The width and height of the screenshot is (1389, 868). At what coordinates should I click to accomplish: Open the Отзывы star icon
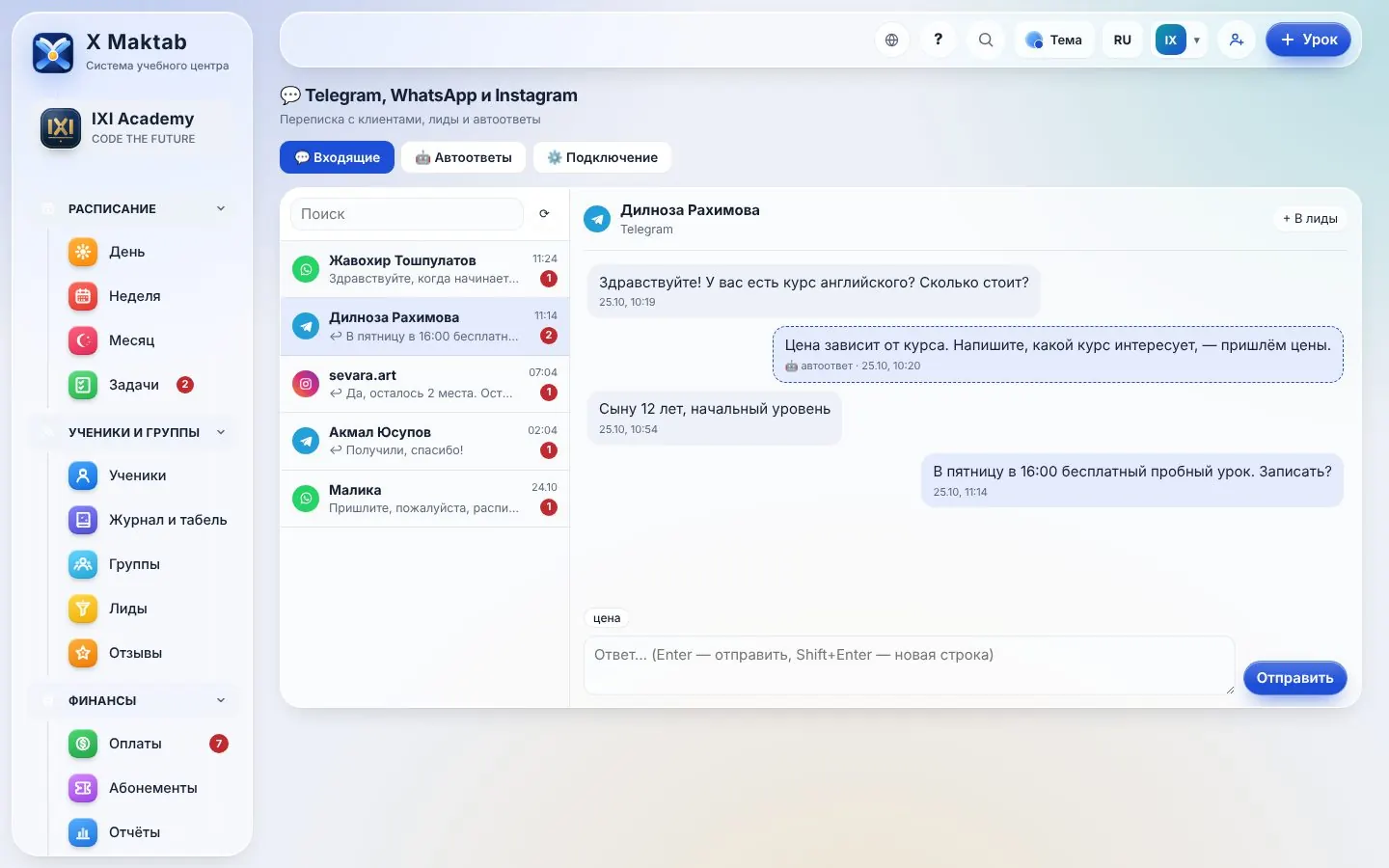pyautogui.click(x=83, y=653)
